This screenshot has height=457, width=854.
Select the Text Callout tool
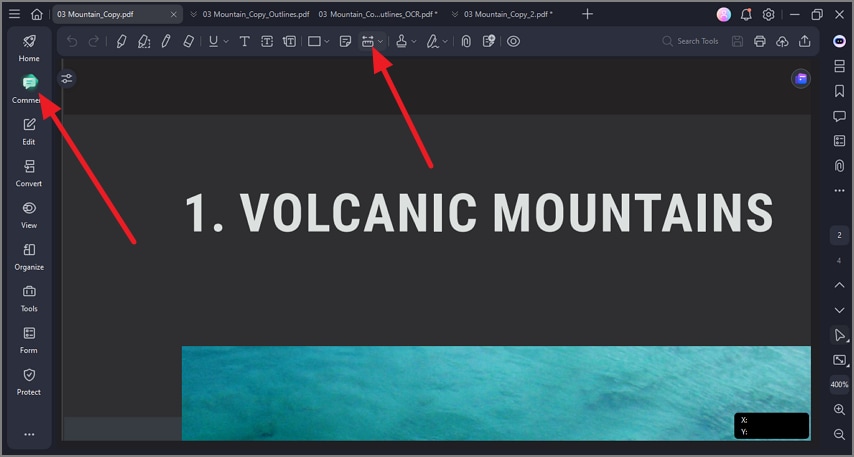click(x=289, y=41)
